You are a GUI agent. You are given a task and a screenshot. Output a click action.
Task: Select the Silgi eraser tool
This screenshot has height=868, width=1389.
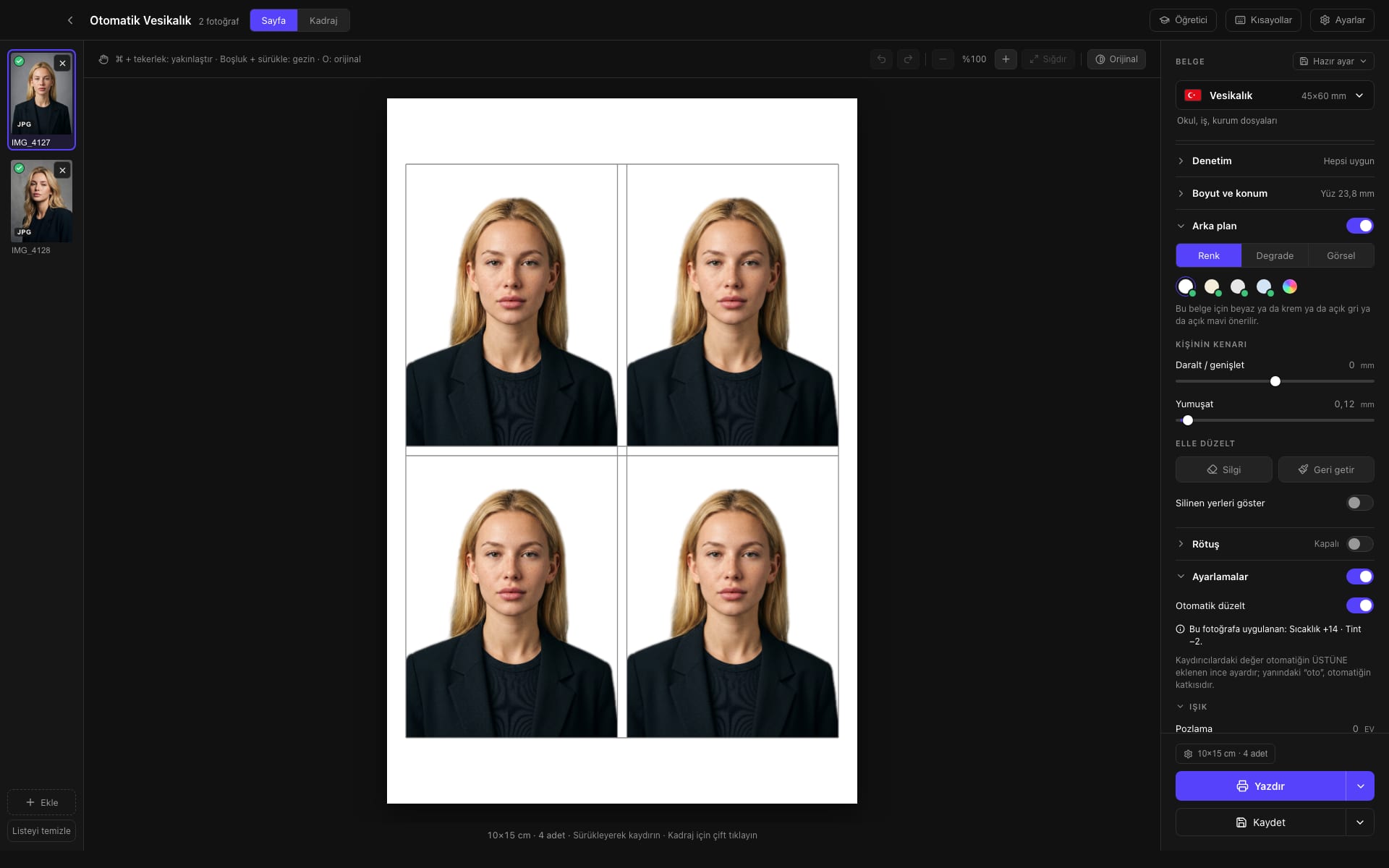1224,469
